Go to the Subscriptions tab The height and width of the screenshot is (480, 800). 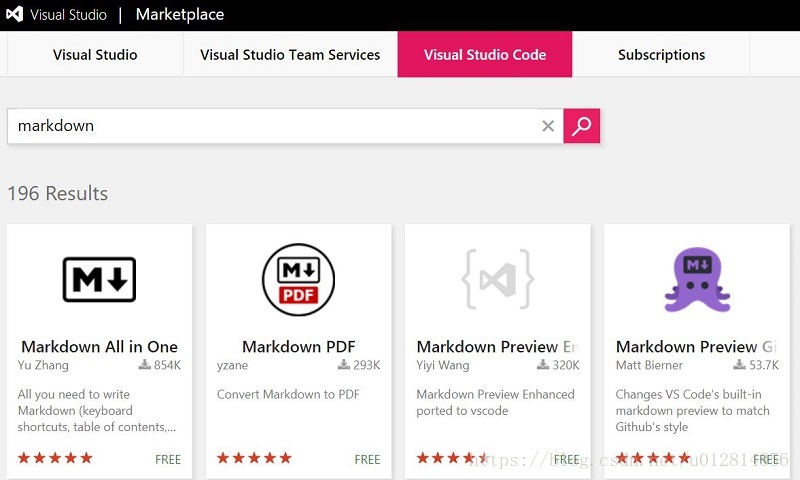[661, 55]
